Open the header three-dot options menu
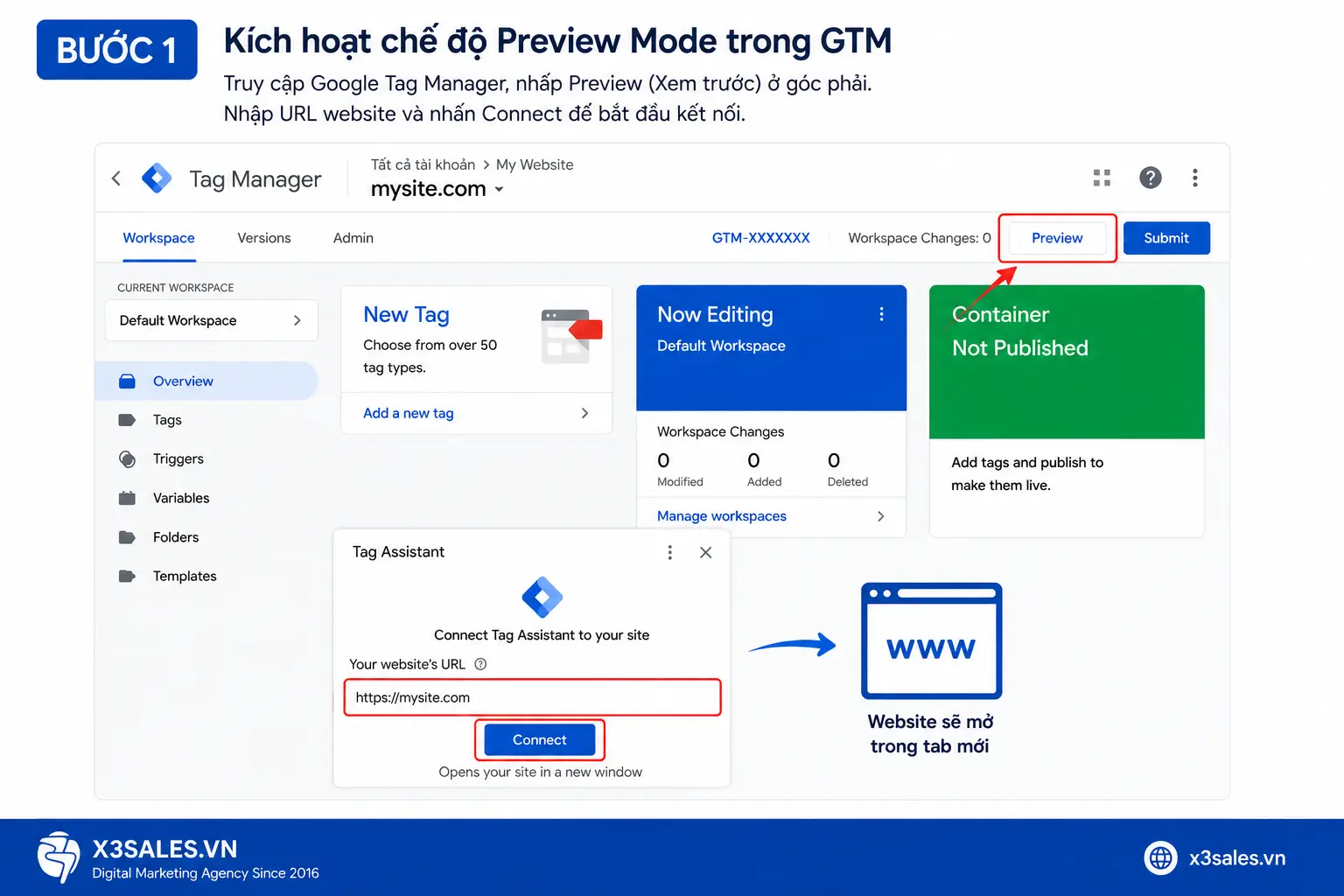The image size is (1344, 896). 1195,178
